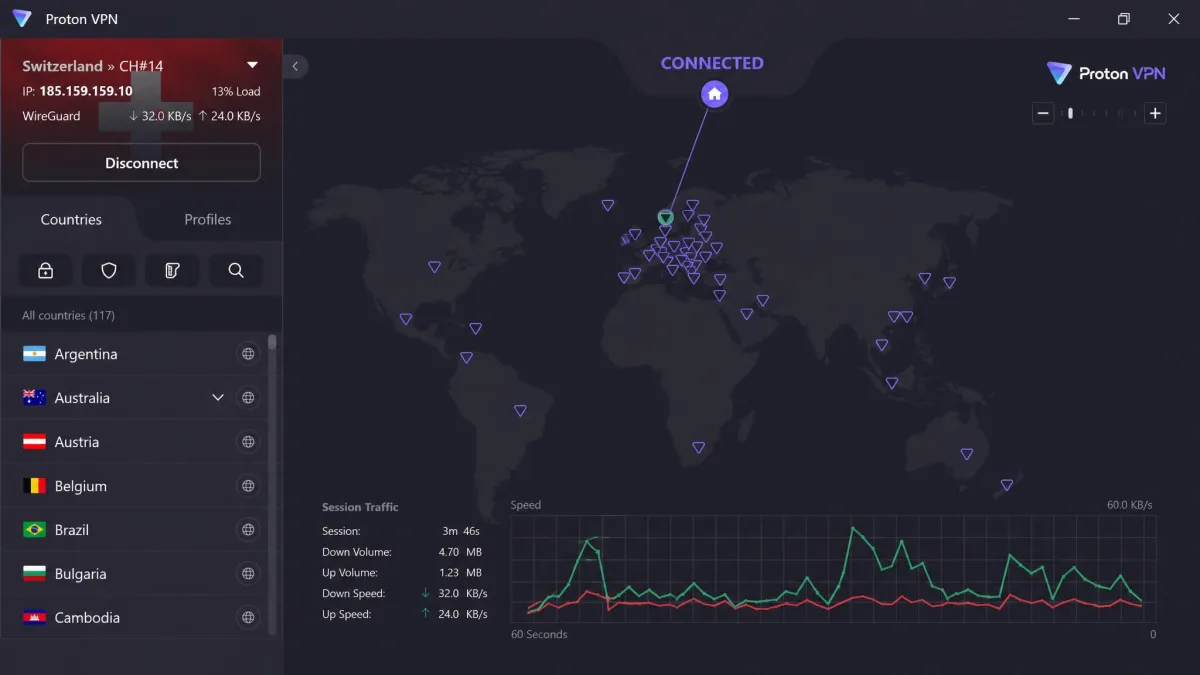Select Austria in the country list
Viewport: 1200px width, 675px height.
pos(135,442)
